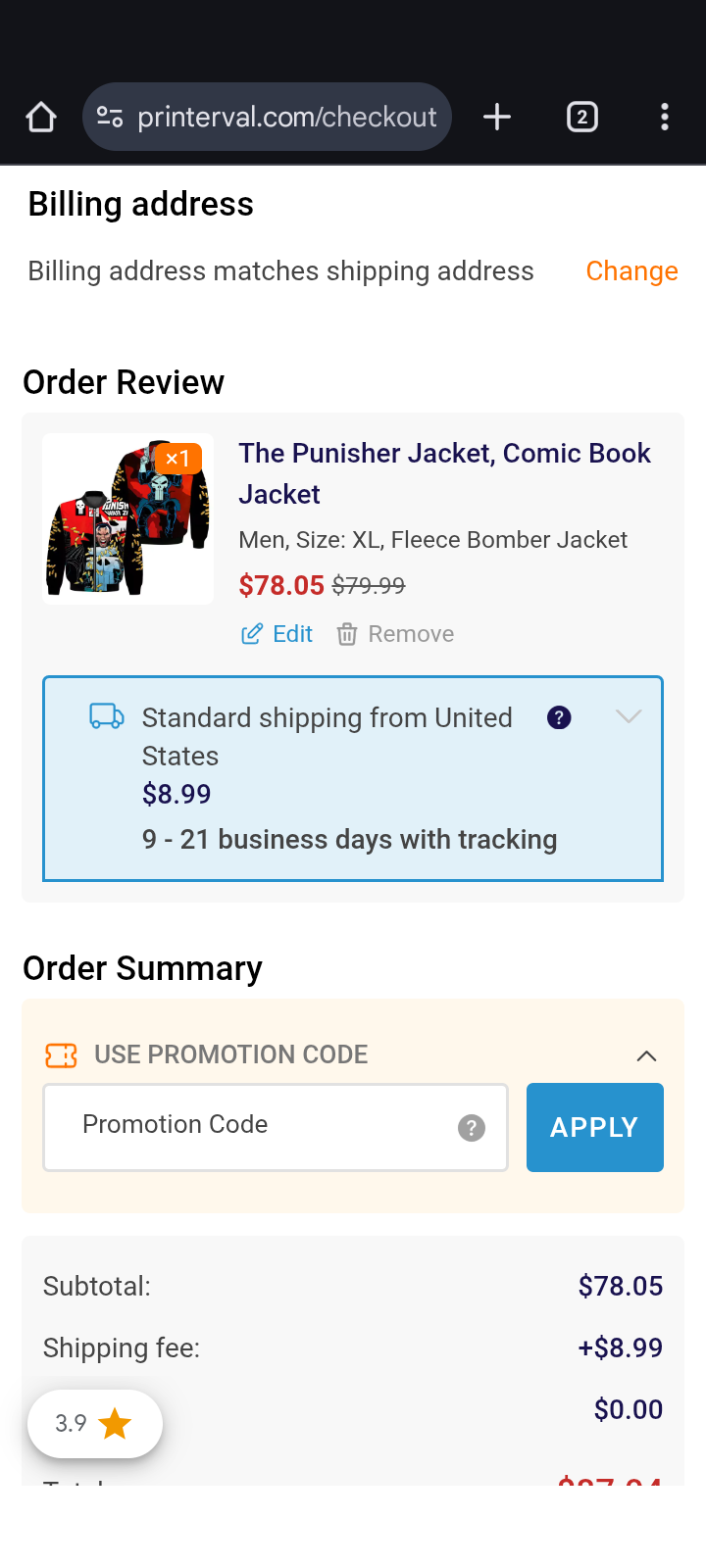The height and width of the screenshot is (1568, 706).
Task: Select the printerval.com/checkout address bar
Action: (x=286, y=118)
